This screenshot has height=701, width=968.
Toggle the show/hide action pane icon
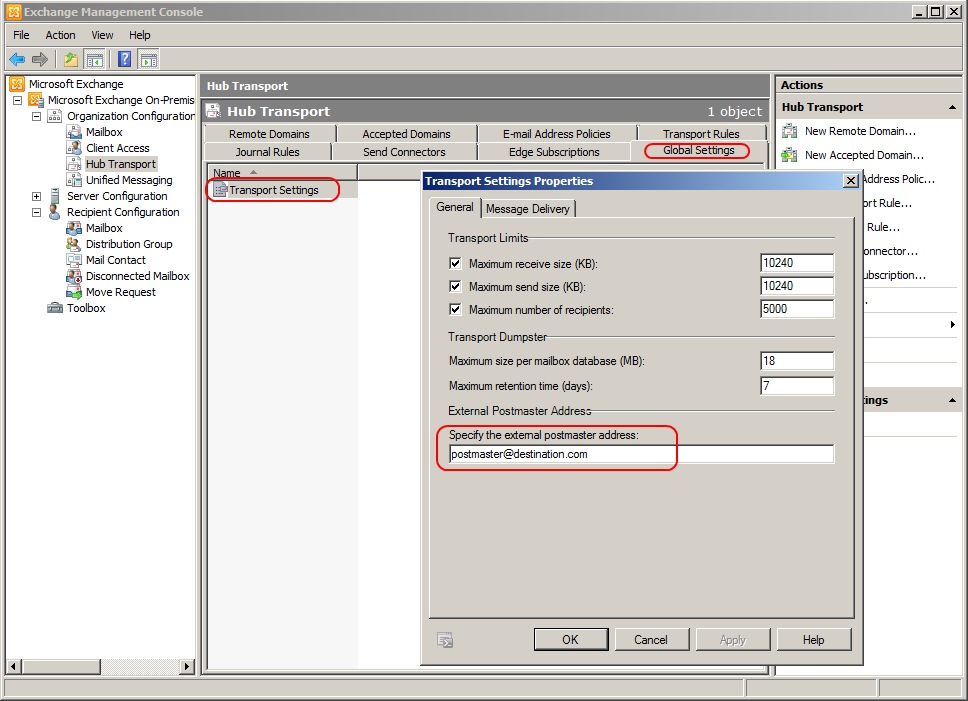click(x=149, y=59)
